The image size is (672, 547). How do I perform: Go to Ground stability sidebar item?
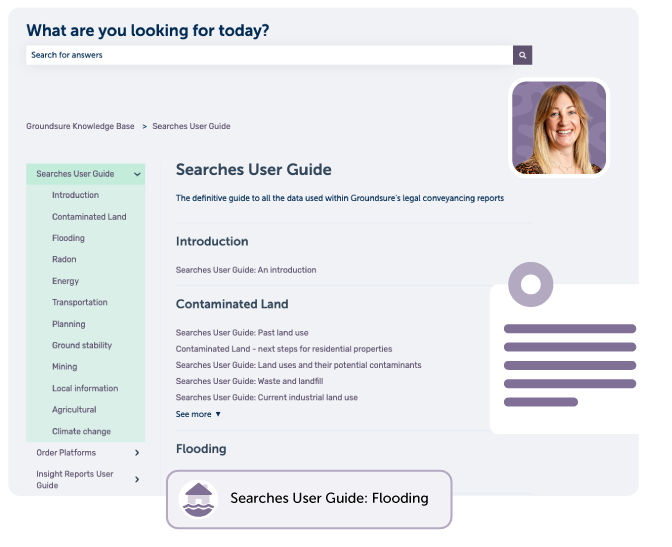(x=82, y=346)
